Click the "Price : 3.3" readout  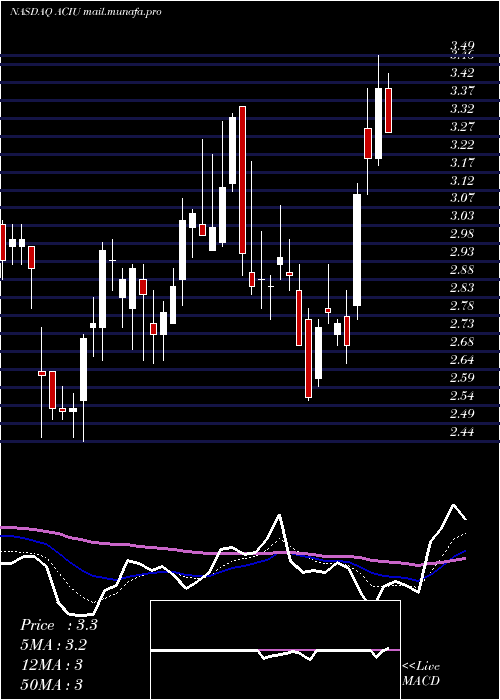point(59,625)
